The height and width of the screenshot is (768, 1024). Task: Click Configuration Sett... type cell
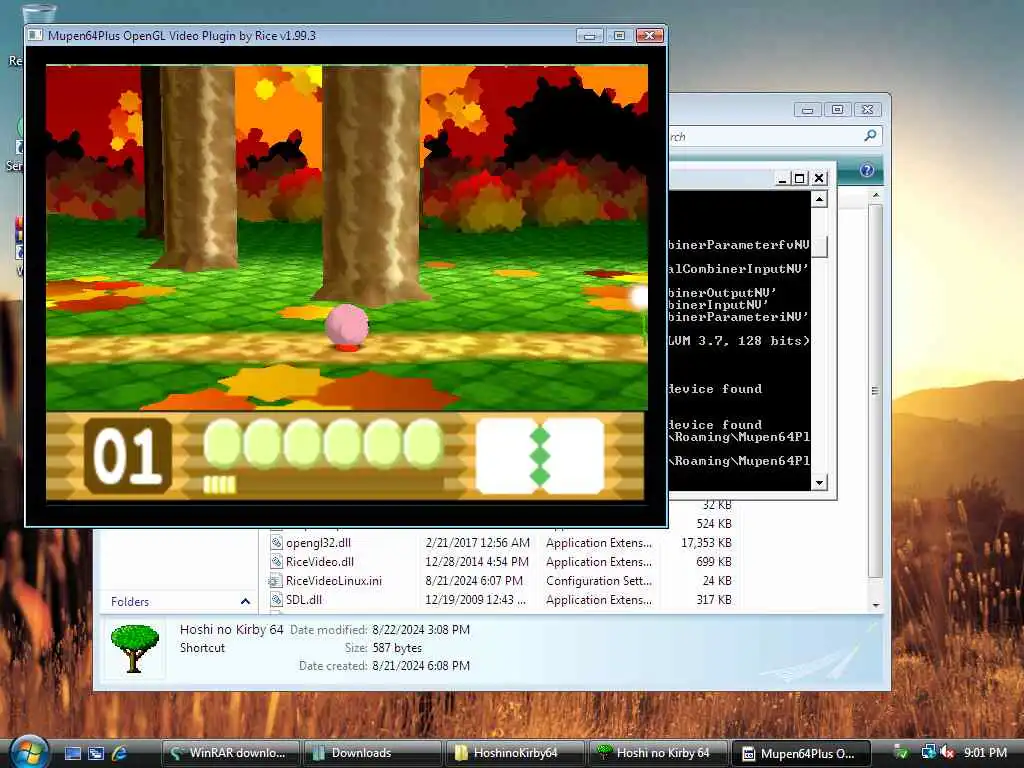[x=599, y=581]
